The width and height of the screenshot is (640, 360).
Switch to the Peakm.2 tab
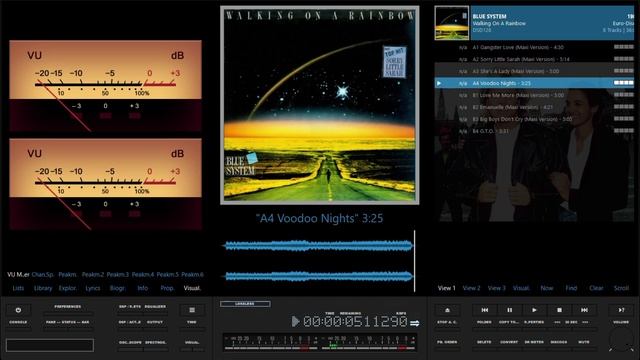[93, 275]
